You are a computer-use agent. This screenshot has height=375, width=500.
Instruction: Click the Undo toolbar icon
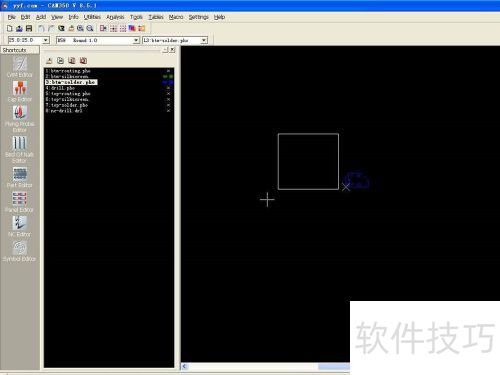click(x=41, y=29)
